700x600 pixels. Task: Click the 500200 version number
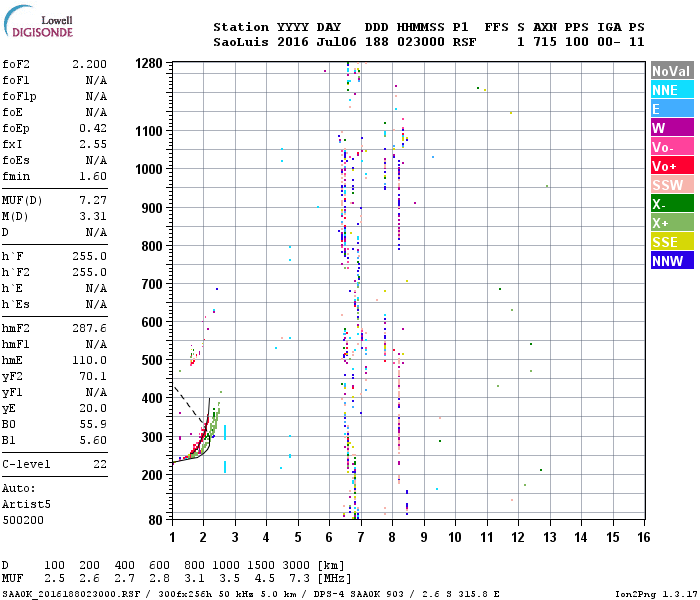pos(23,521)
